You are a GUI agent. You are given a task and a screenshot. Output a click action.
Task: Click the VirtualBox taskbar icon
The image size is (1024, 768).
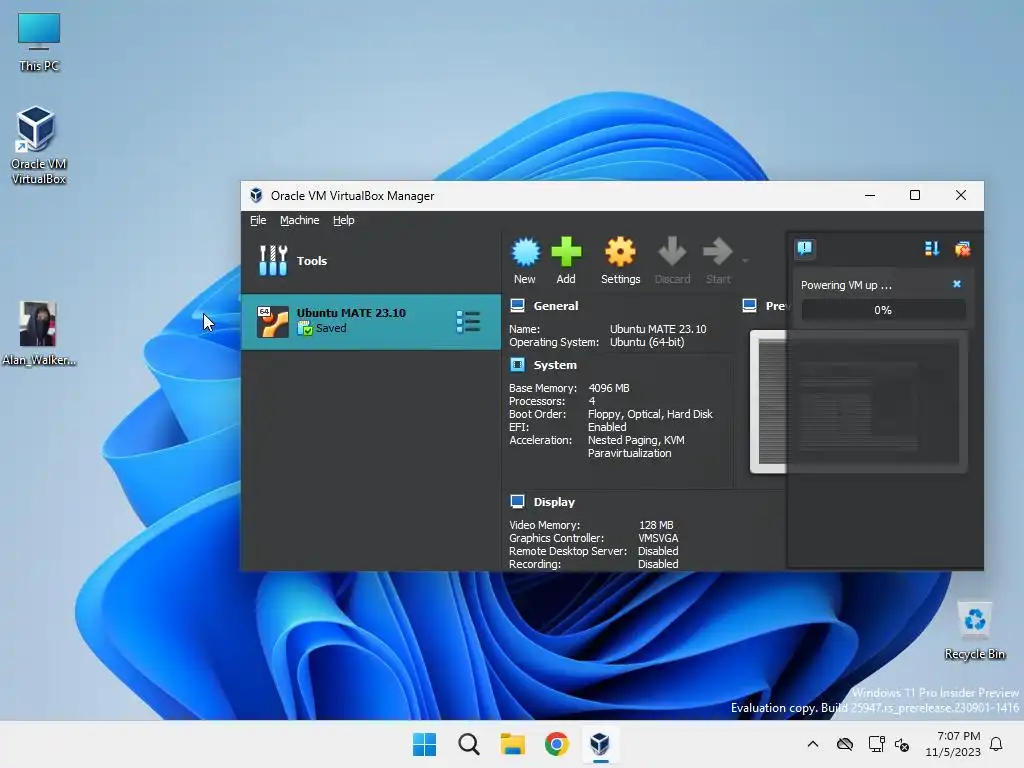pyautogui.click(x=600, y=744)
